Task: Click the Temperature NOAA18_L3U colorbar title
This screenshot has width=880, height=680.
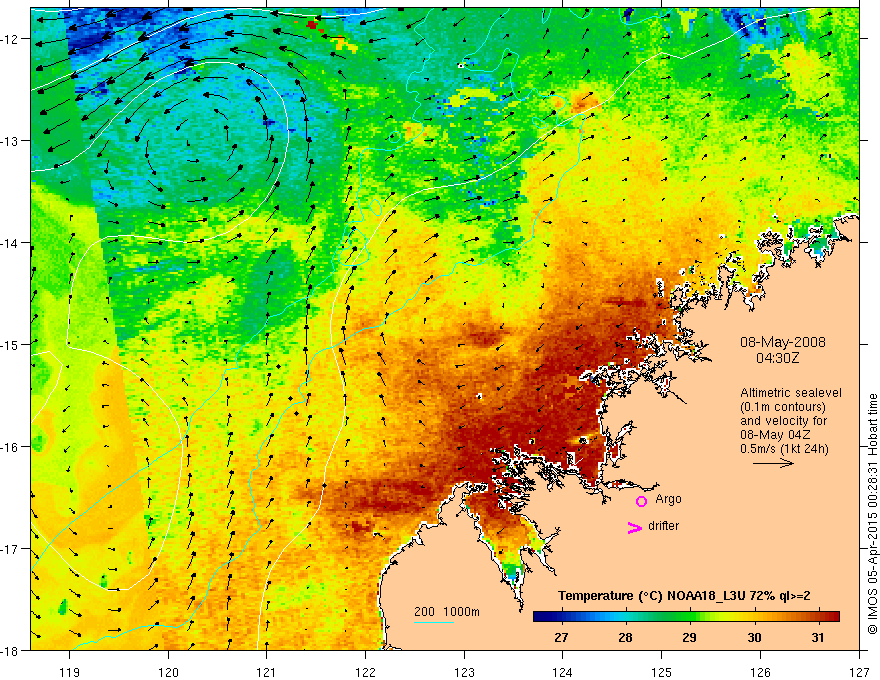Action: [684, 596]
